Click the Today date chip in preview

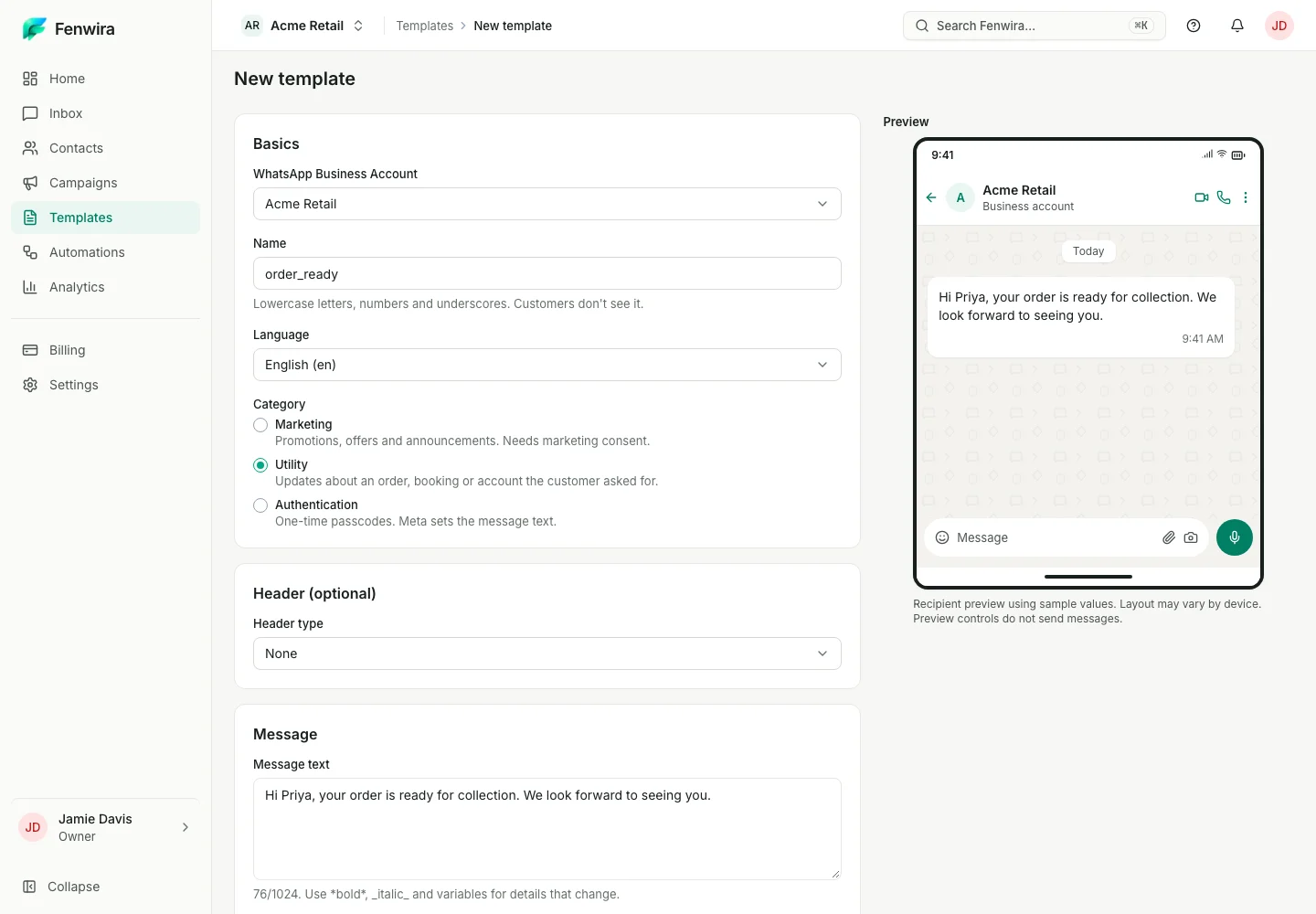click(1088, 251)
